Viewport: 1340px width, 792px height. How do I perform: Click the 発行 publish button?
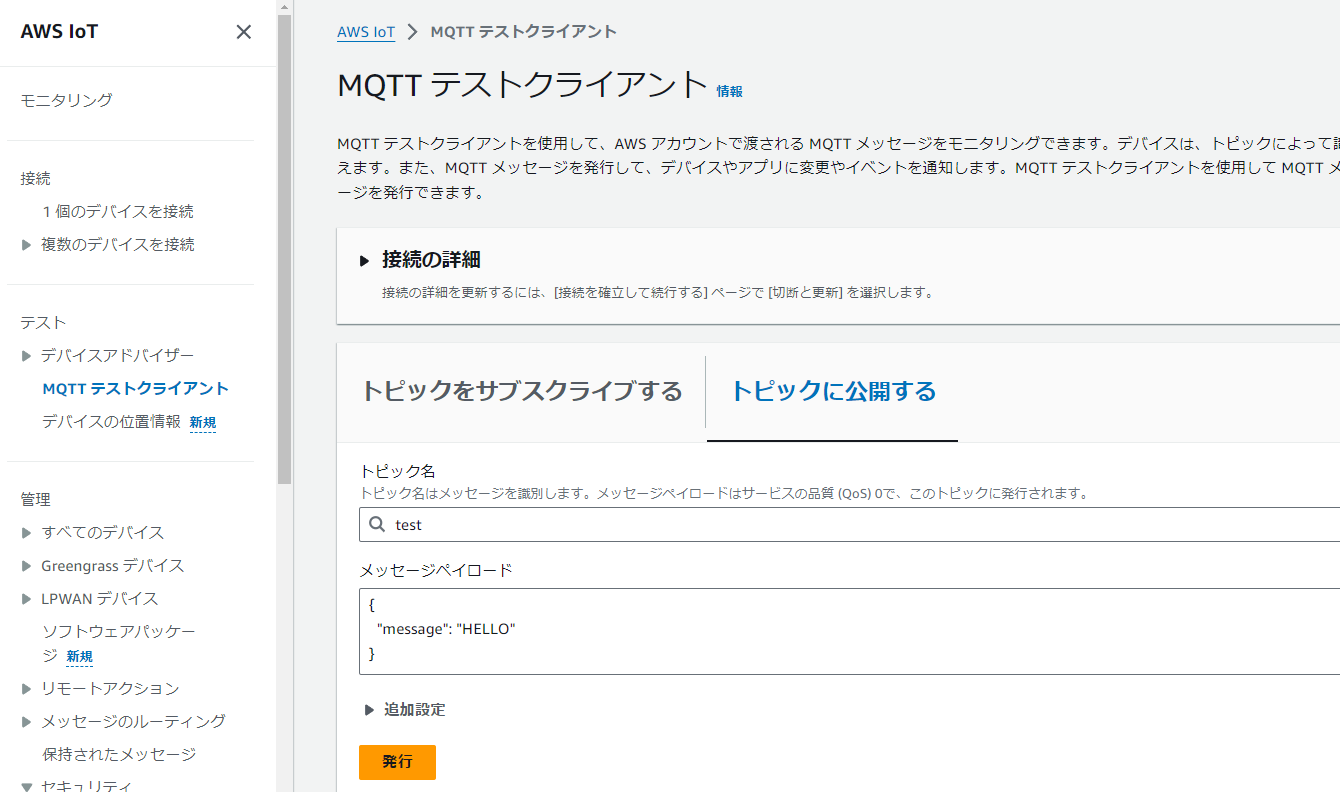(x=397, y=762)
